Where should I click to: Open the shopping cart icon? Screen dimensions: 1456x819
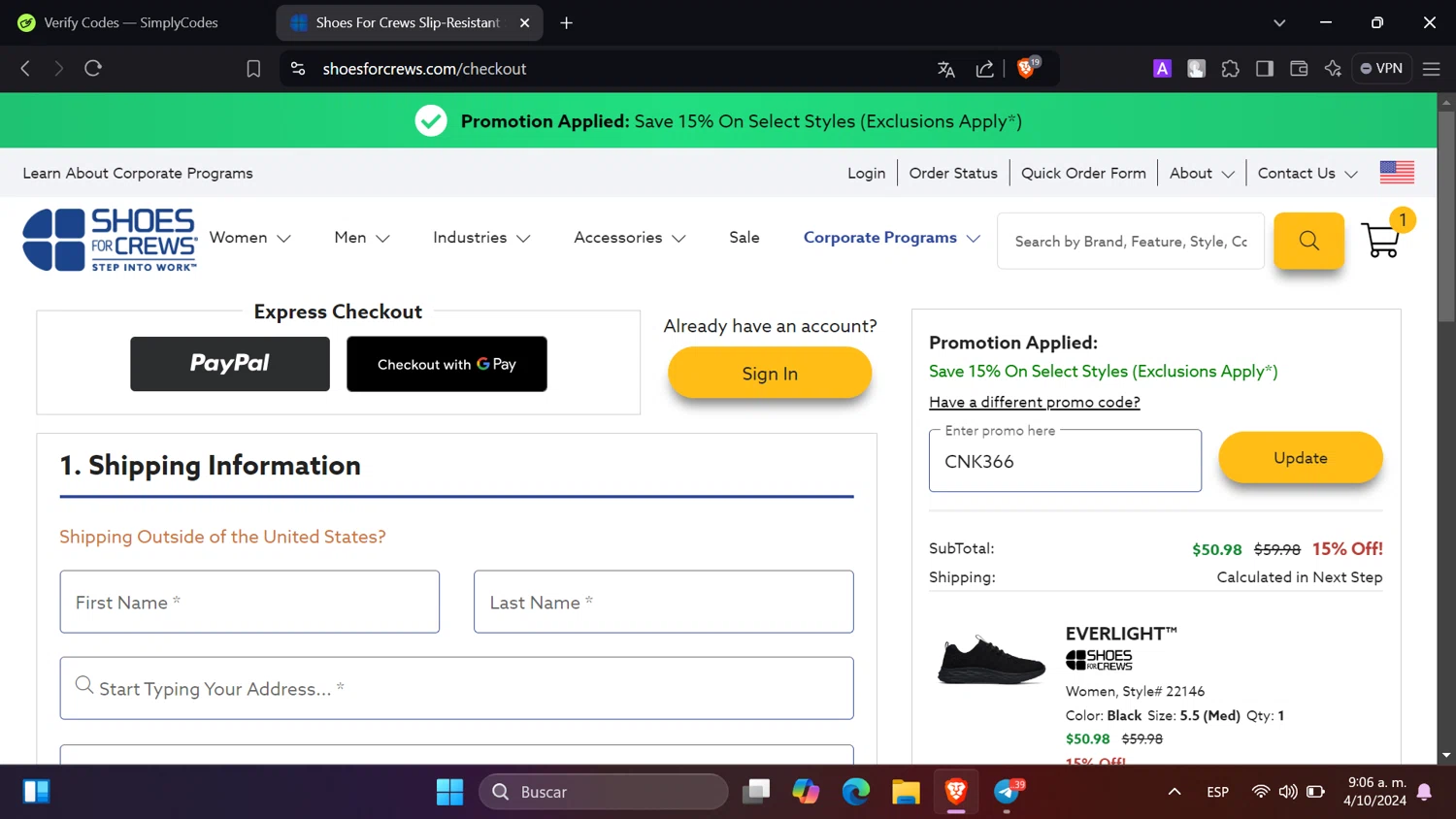(1381, 240)
